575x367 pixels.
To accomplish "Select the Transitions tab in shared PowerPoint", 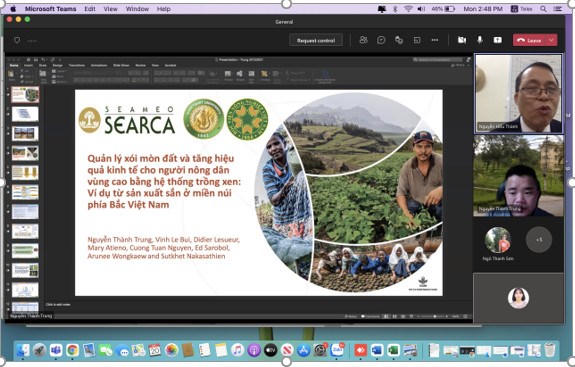I will (77, 65).
